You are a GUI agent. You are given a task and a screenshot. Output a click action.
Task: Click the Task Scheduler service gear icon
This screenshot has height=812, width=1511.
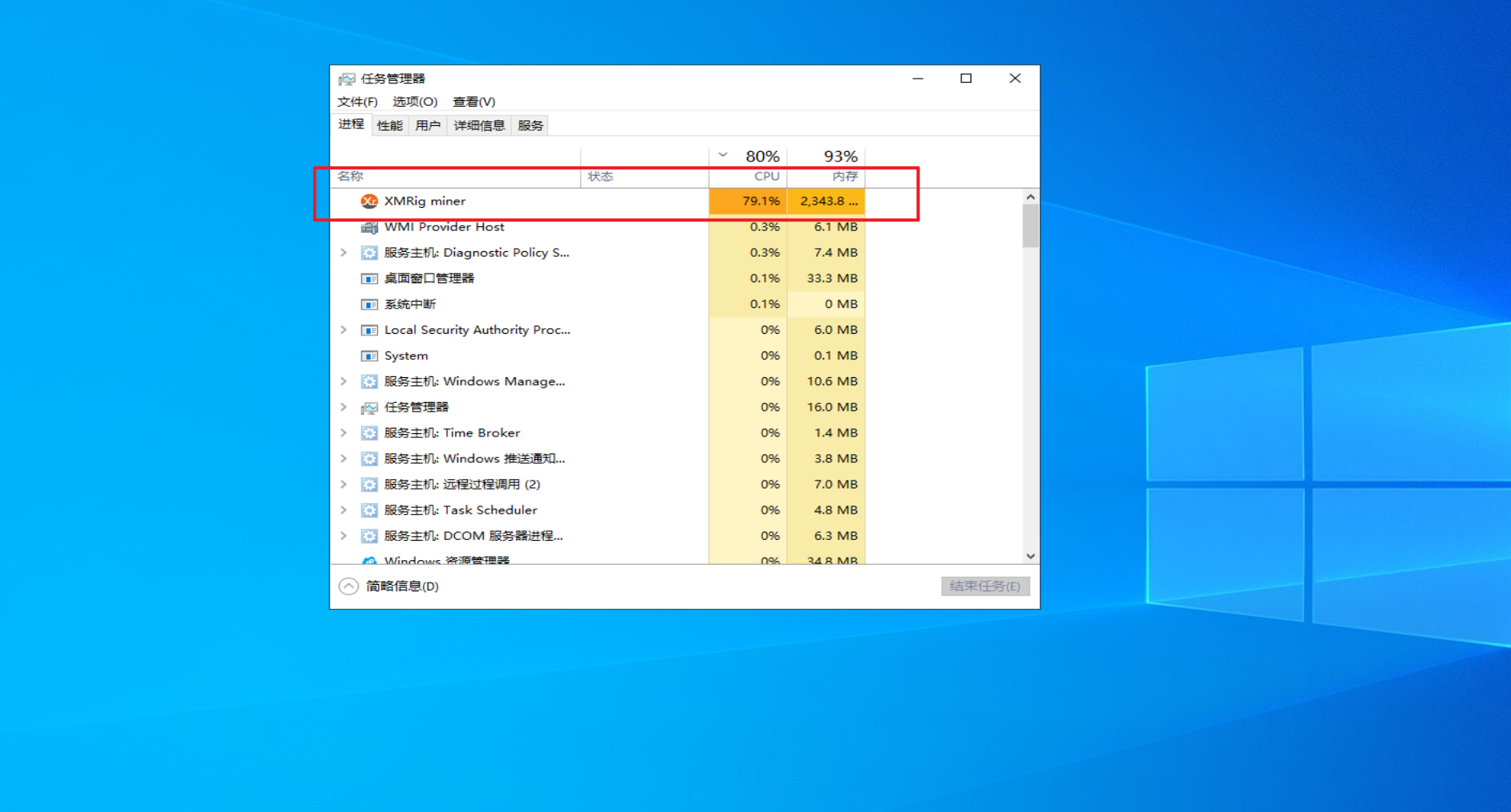pos(369,510)
